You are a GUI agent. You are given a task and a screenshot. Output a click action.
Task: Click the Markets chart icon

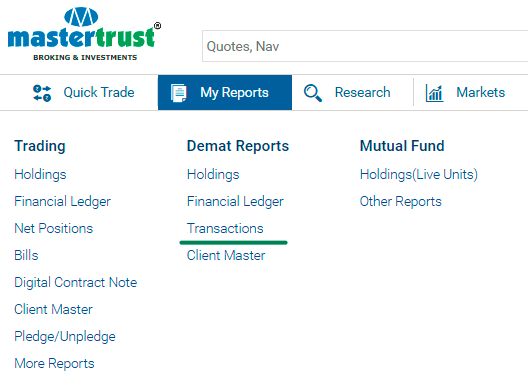pyautogui.click(x=434, y=93)
